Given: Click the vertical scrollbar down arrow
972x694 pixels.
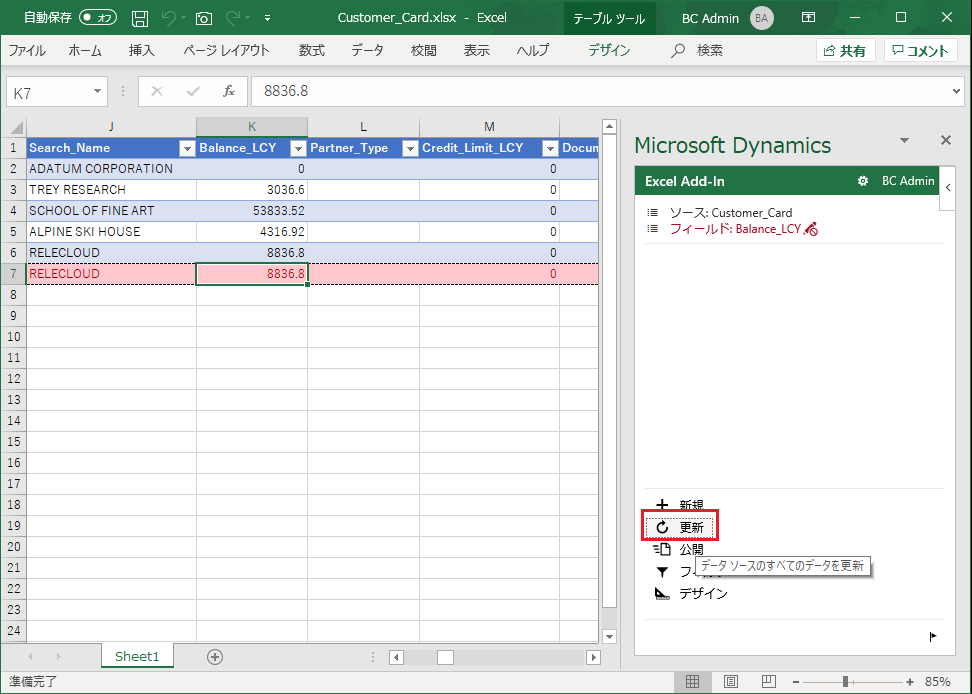Looking at the screenshot, I should click(609, 636).
